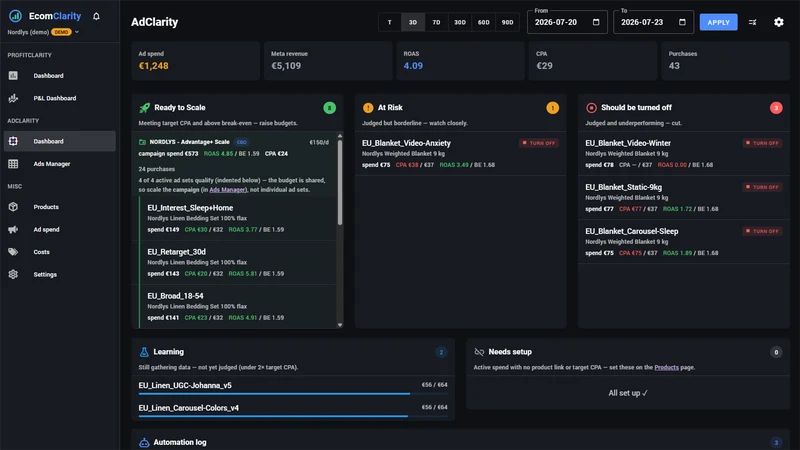Open notifications bell icon

(x=96, y=16)
